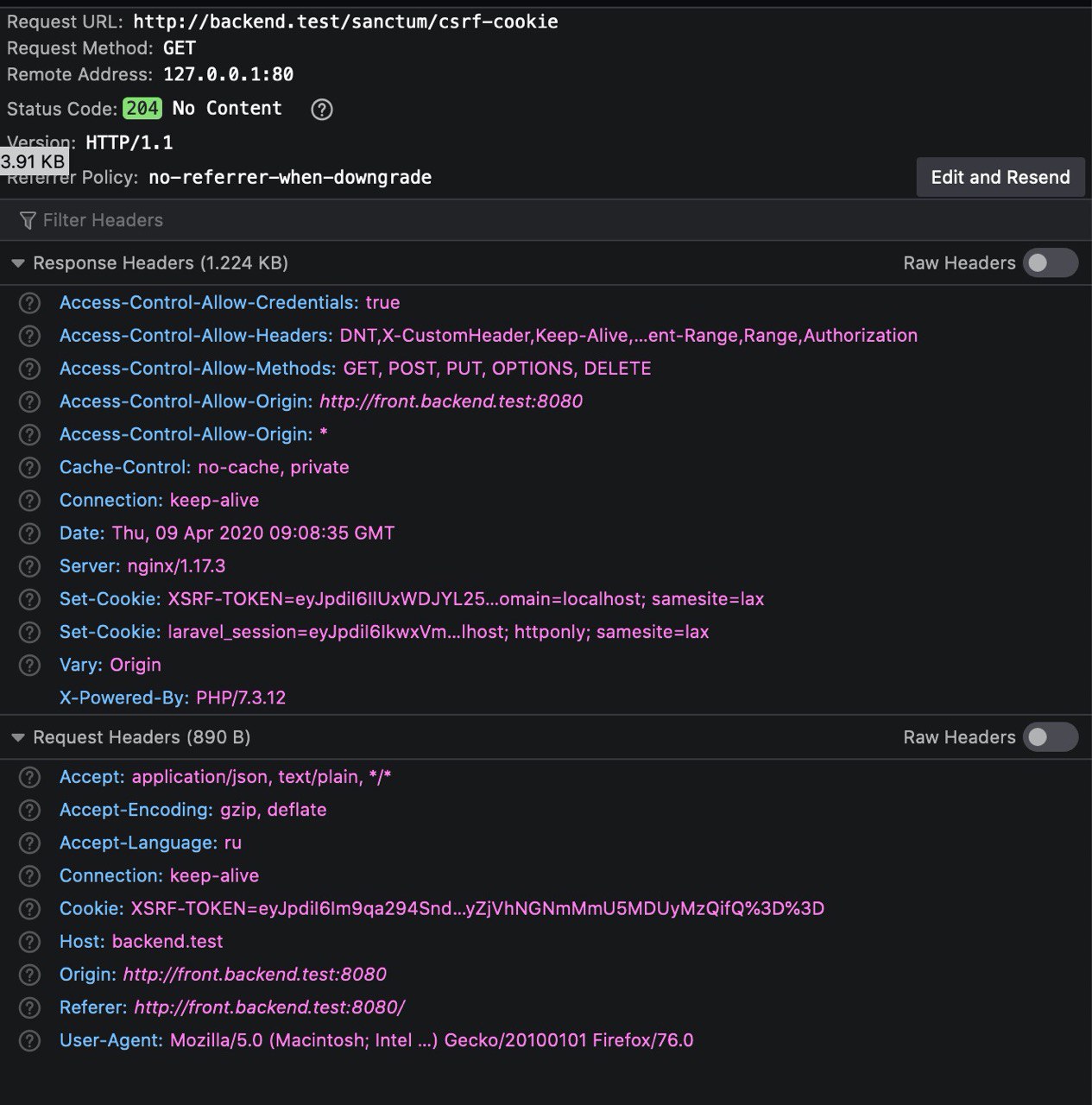Click the Referer URL value
The width and height of the screenshot is (1092, 1105).
(269, 1007)
